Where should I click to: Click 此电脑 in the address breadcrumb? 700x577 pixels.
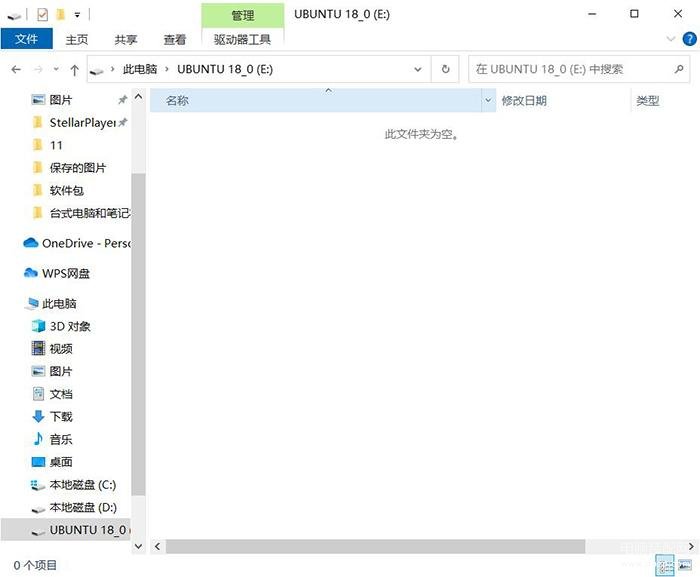point(139,70)
